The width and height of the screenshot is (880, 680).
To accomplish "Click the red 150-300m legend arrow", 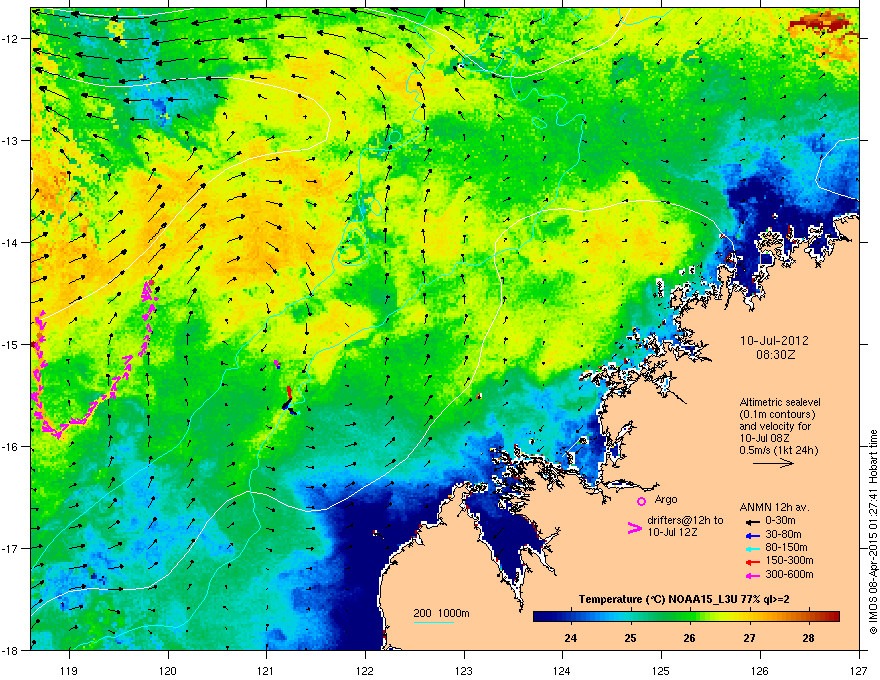I will pyautogui.click(x=753, y=561).
